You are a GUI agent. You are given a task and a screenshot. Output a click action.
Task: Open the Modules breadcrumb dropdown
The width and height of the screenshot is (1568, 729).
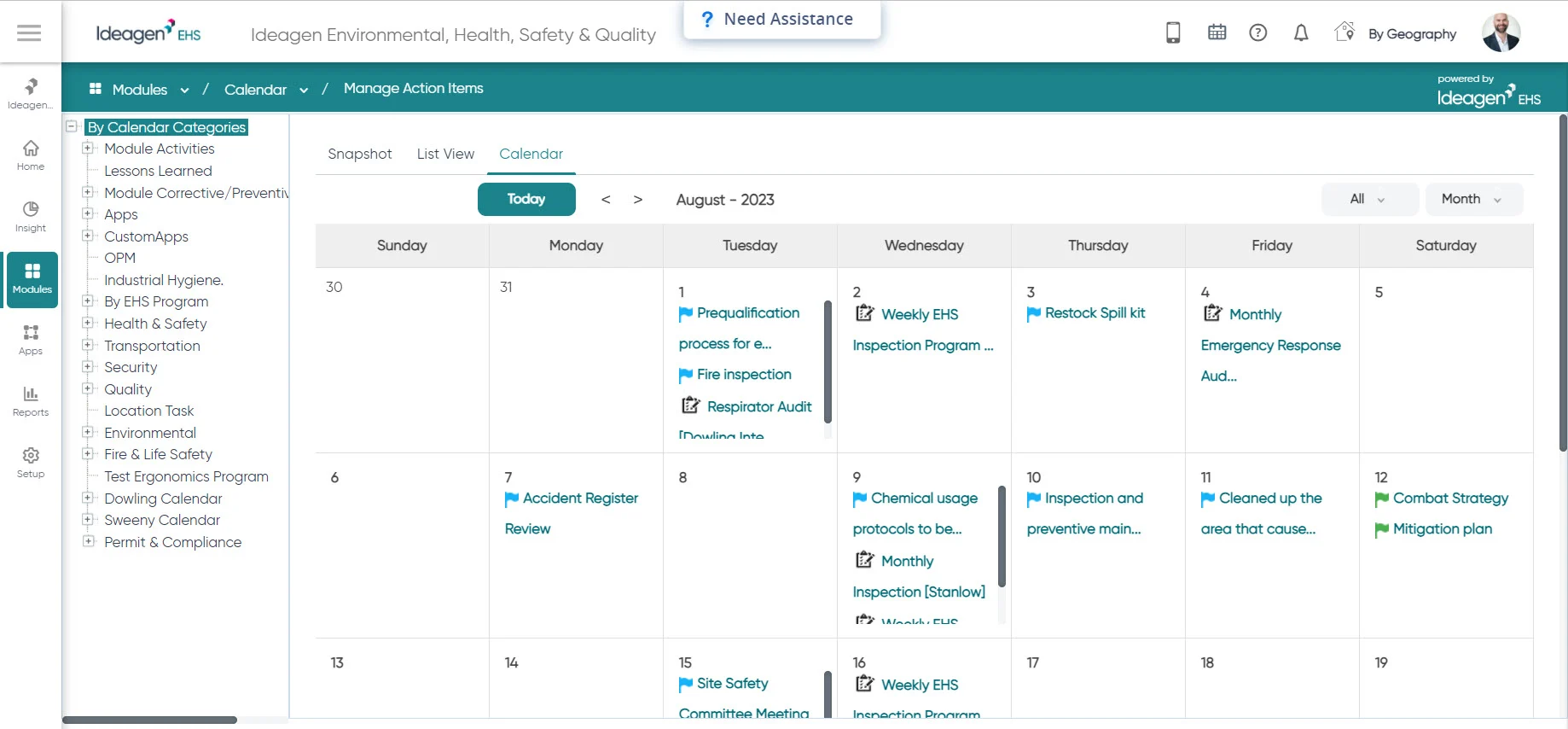point(184,90)
